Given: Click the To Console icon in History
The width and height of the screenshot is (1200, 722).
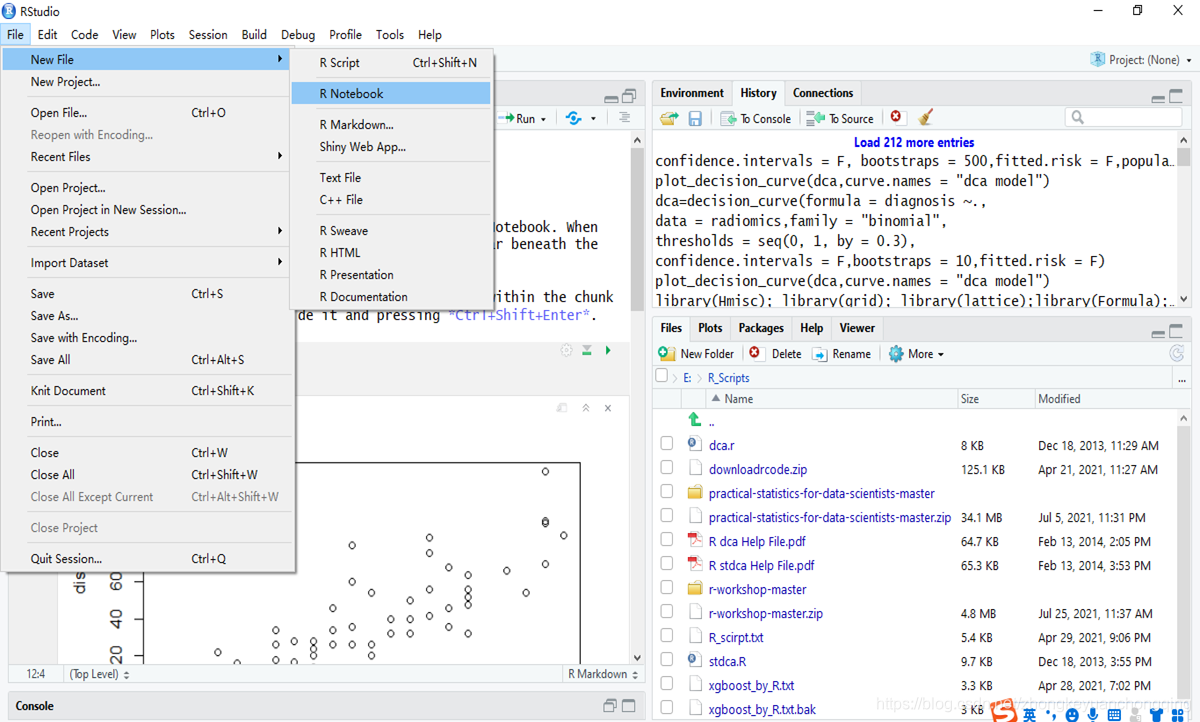Looking at the screenshot, I should click(x=729, y=118).
